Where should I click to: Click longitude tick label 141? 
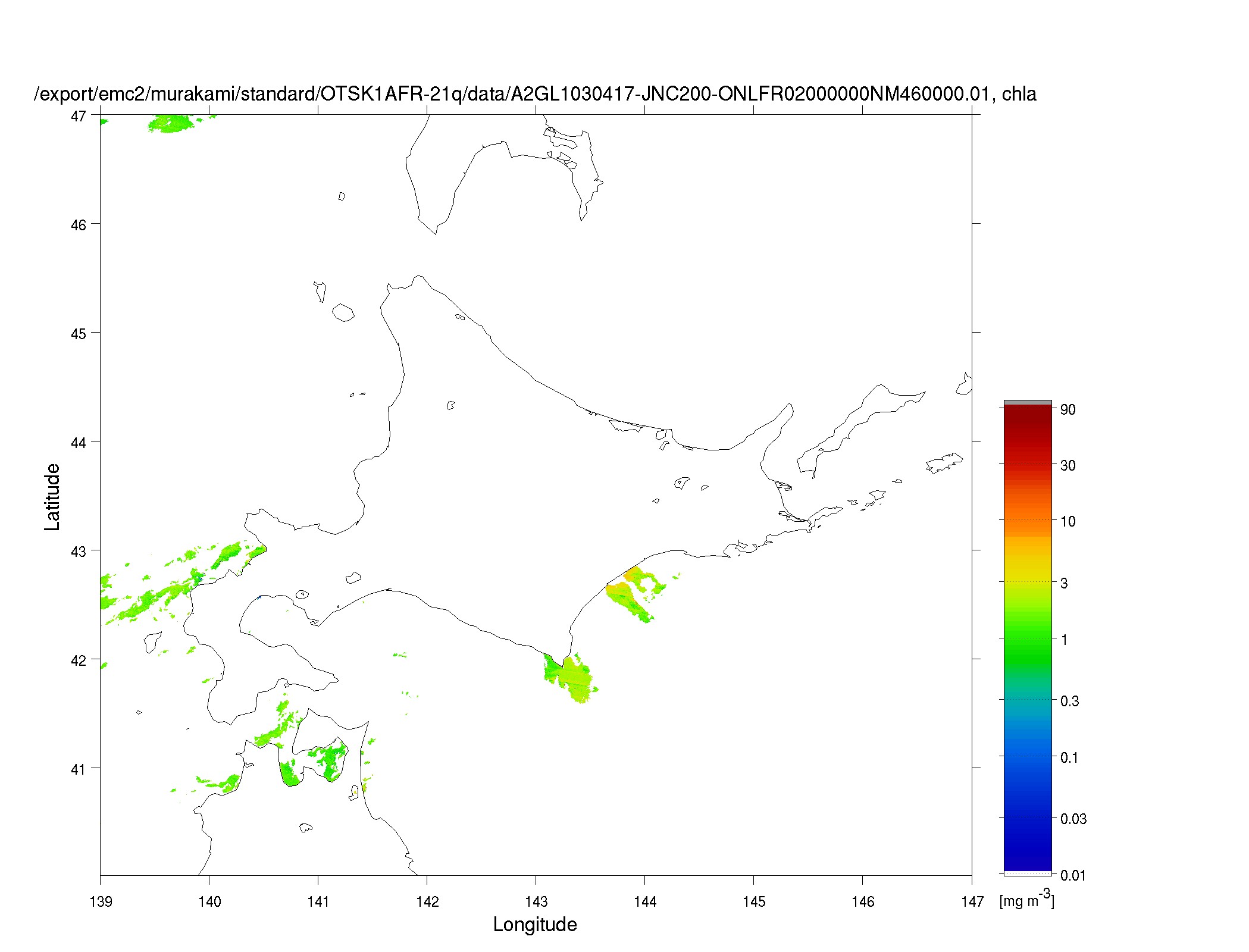[318, 902]
